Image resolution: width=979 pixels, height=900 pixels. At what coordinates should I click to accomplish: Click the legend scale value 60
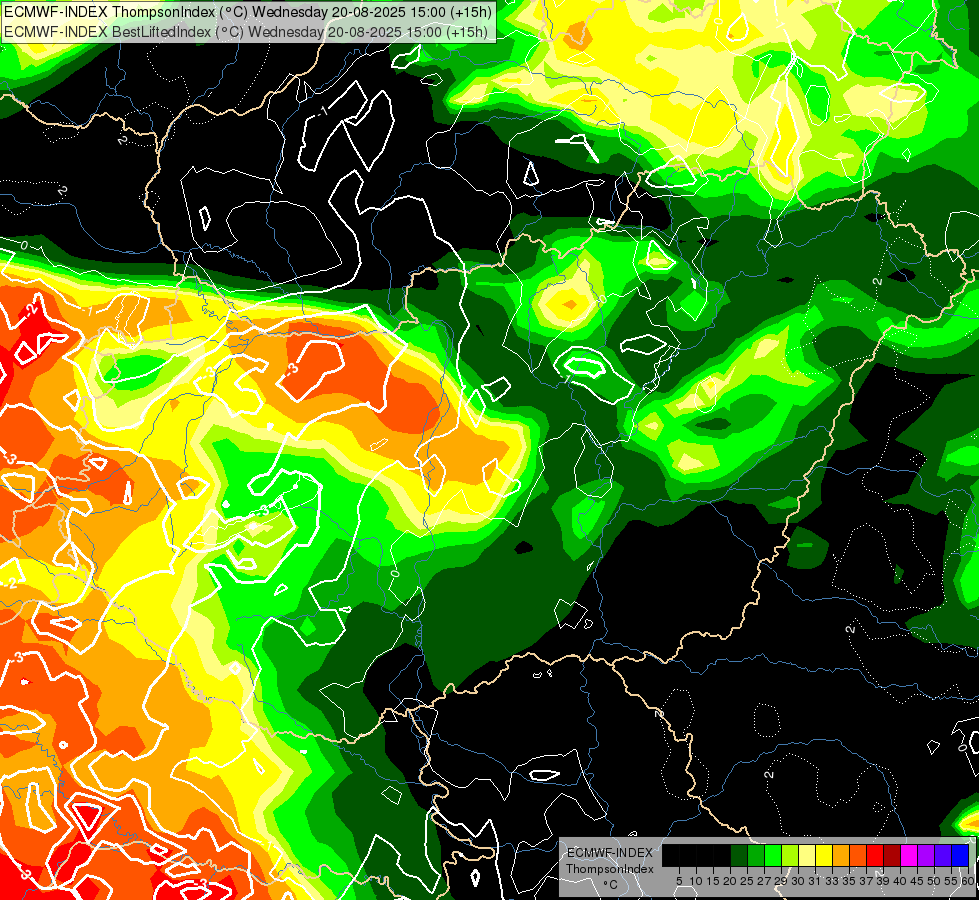point(968,881)
